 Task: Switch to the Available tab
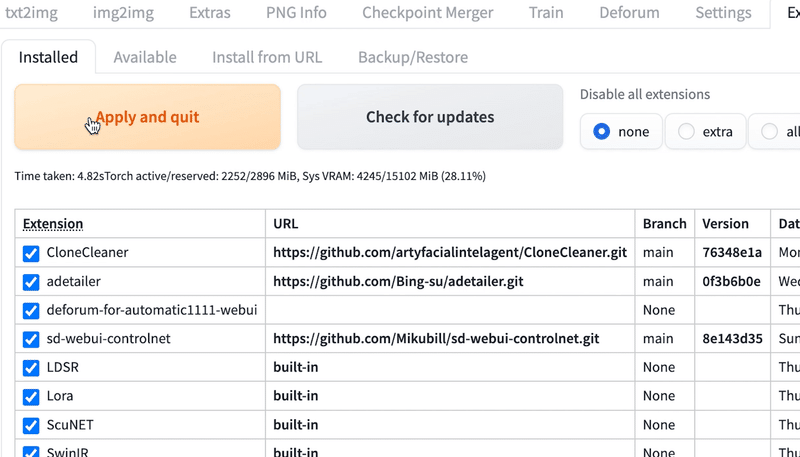click(x=145, y=57)
